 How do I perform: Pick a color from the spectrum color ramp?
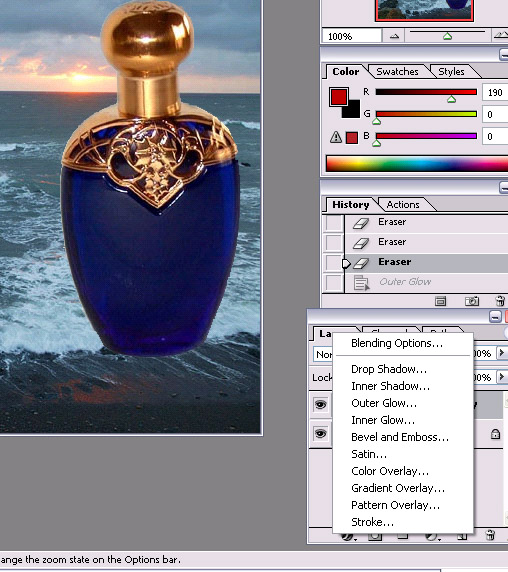(417, 163)
